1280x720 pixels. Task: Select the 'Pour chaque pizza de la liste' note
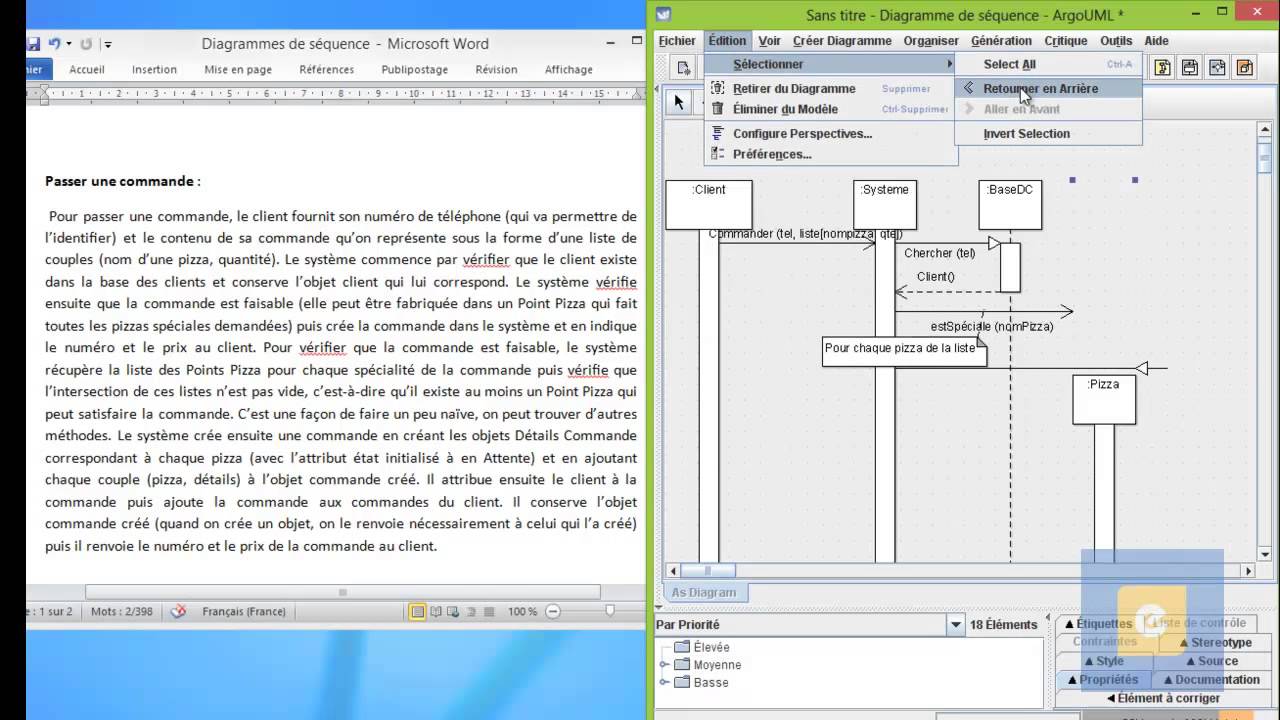(905, 350)
